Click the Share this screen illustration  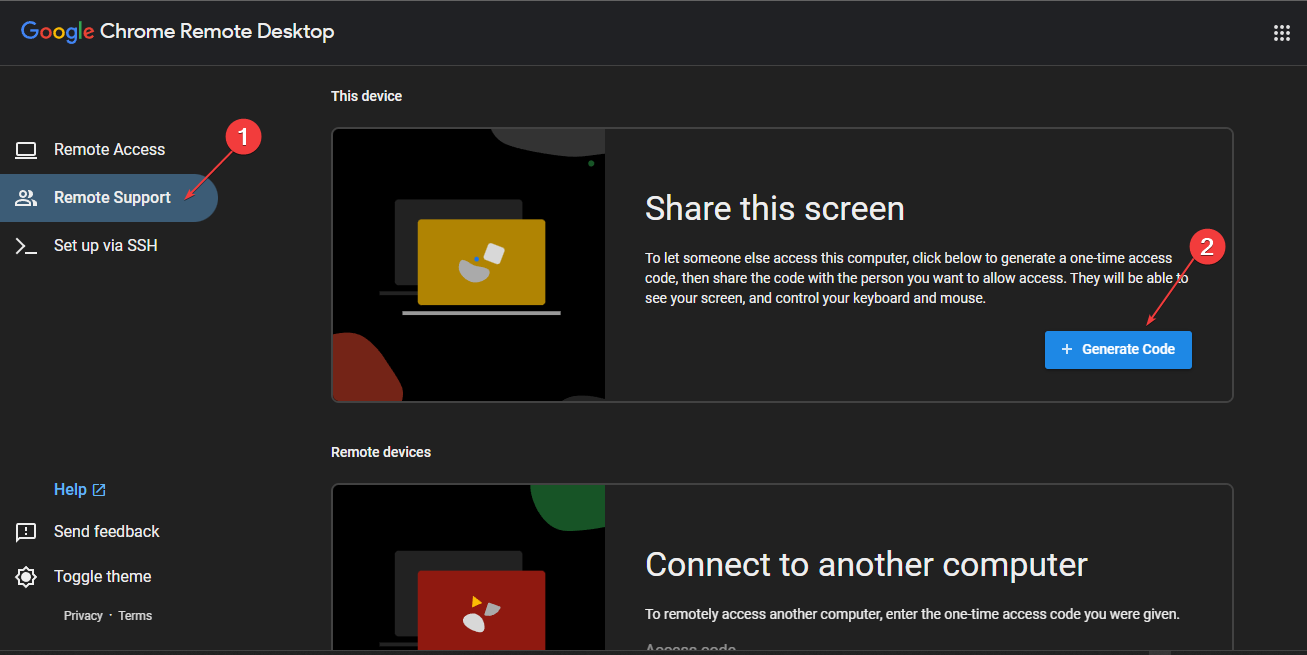(x=468, y=265)
